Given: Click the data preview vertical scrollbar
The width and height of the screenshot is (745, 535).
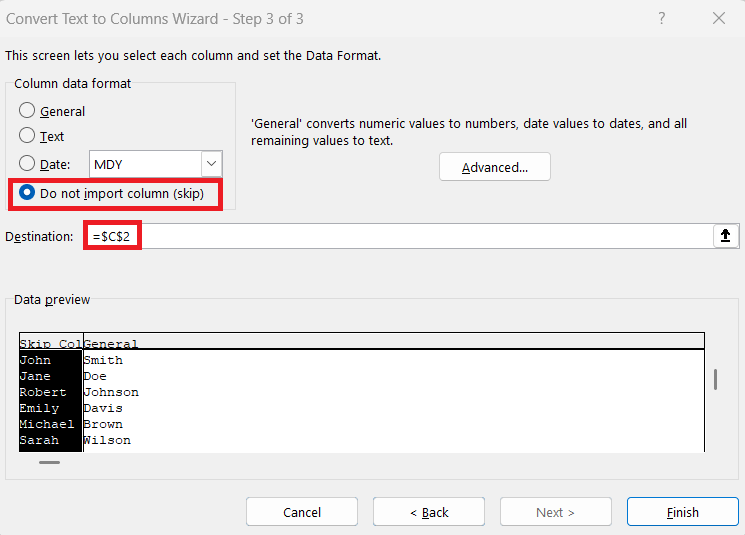Looking at the screenshot, I should coord(716,380).
